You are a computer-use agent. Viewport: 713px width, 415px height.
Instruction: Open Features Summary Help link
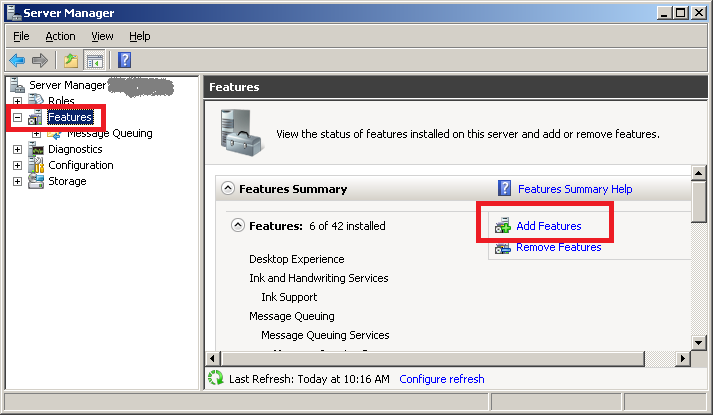point(575,189)
